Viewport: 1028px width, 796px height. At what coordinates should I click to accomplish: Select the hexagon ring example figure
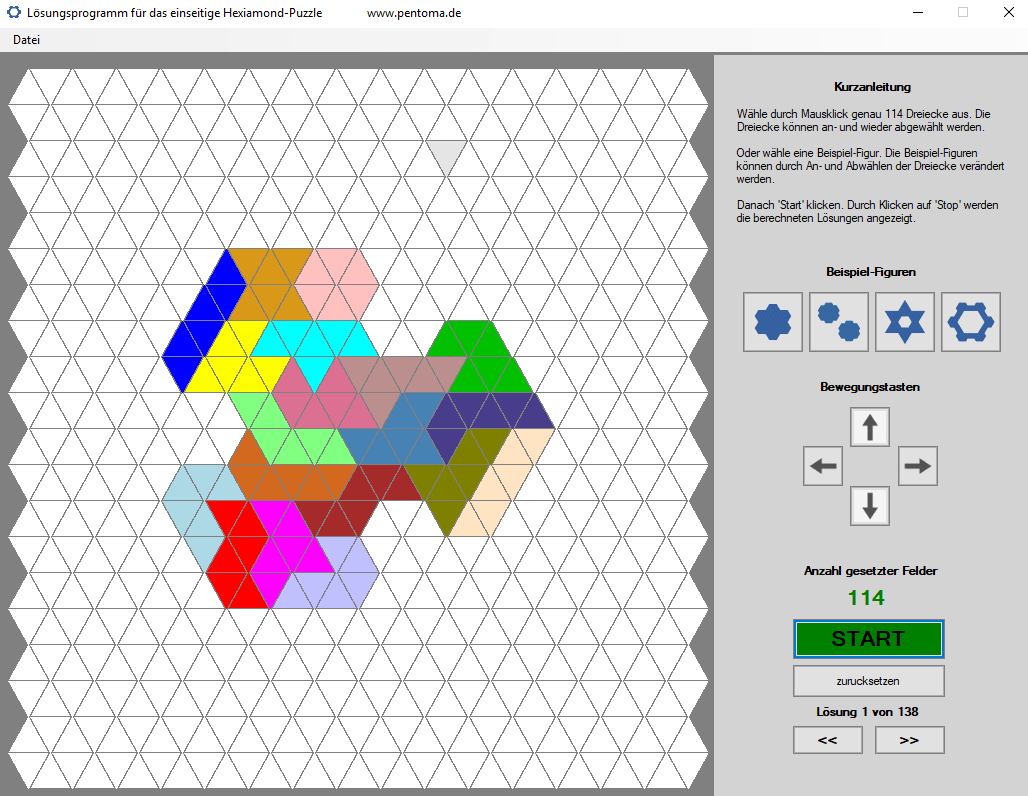coord(970,322)
